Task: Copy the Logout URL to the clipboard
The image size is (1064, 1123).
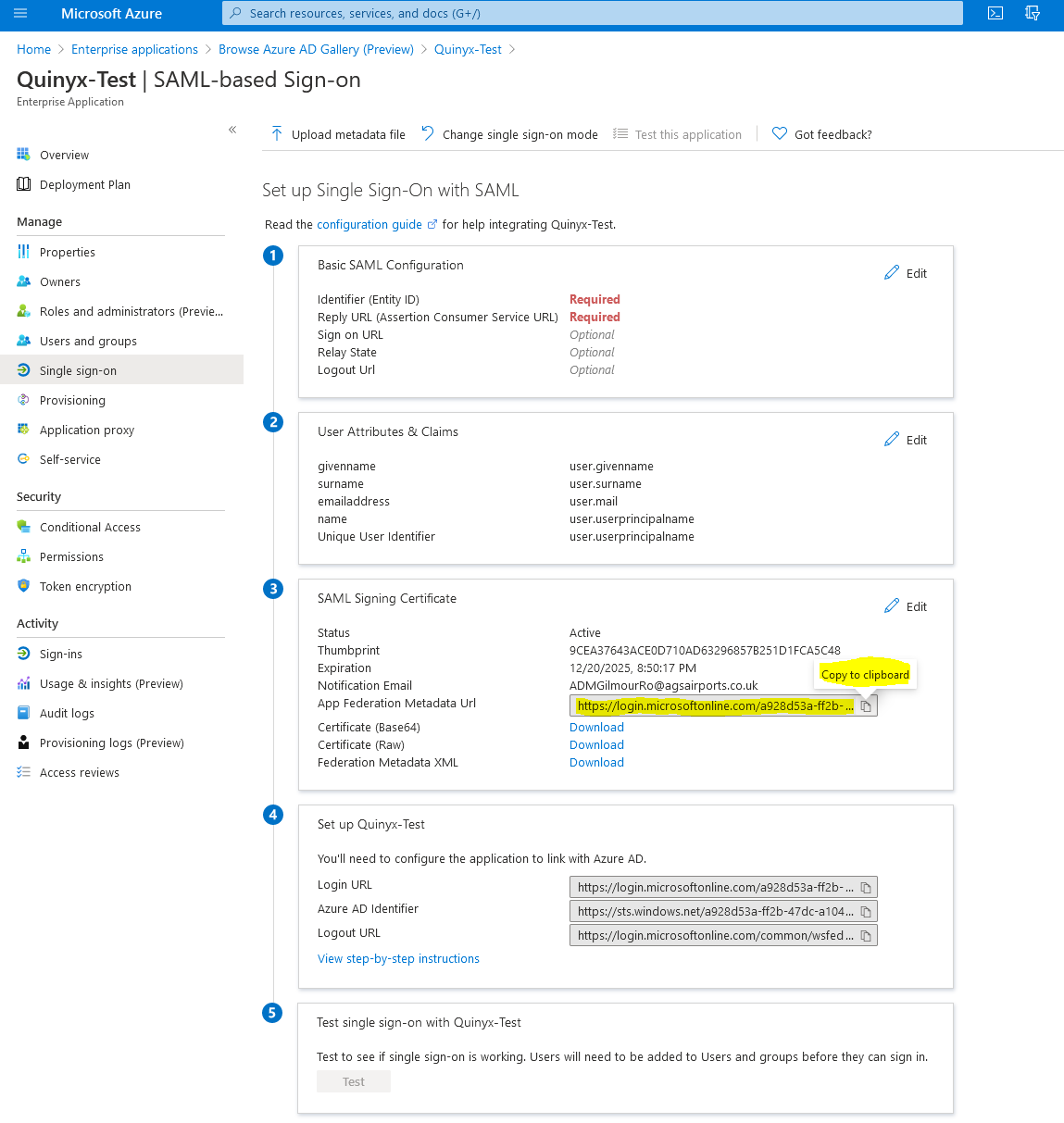Action: [866, 936]
